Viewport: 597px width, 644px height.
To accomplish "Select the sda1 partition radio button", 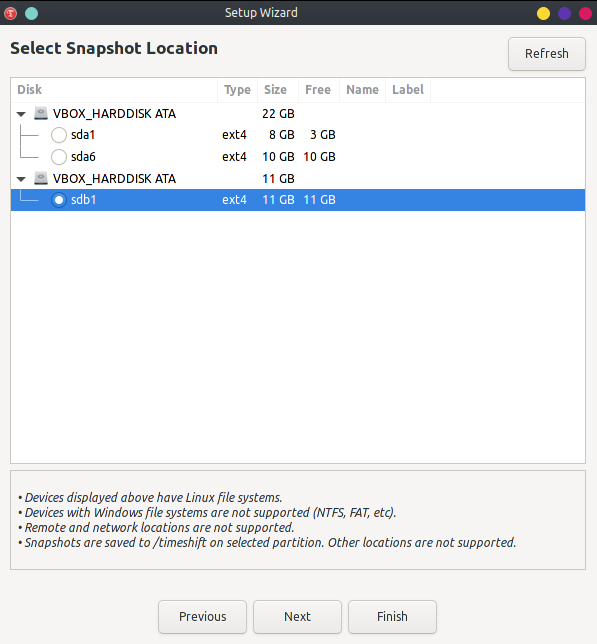I will click(59, 135).
